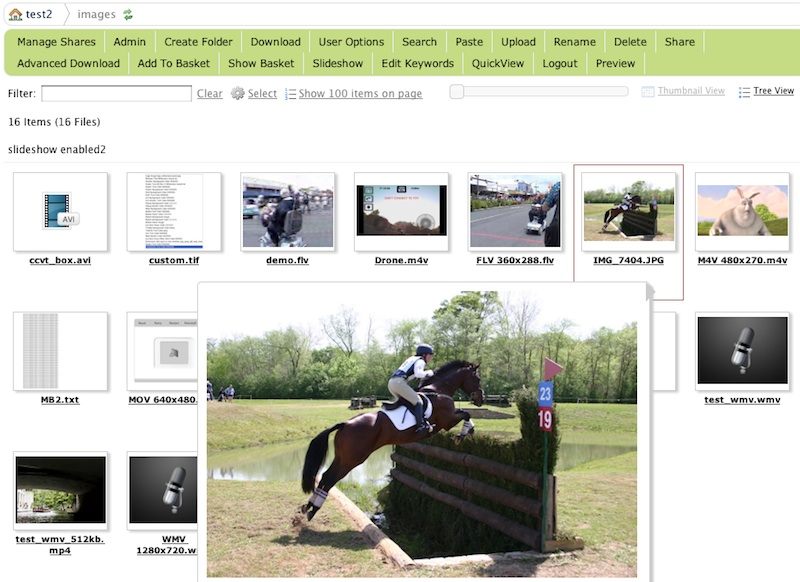Click the home icon beside test2
This screenshot has height=582, width=800.
[x=15, y=15]
